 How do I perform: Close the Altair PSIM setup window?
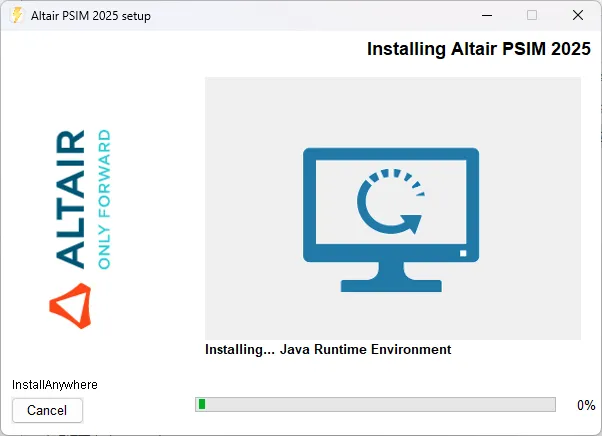coord(577,15)
